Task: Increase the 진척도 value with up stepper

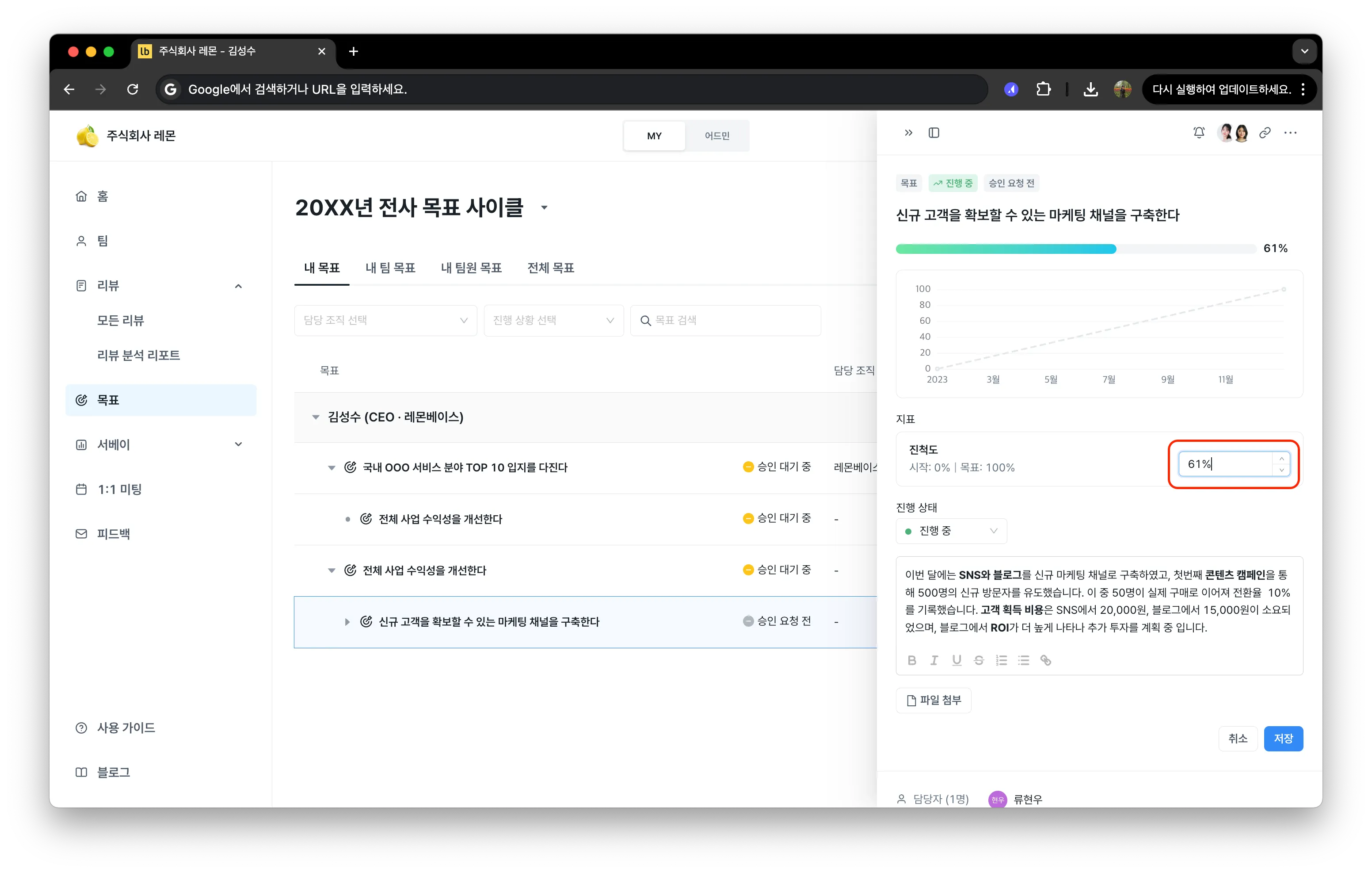Action: [1281, 459]
